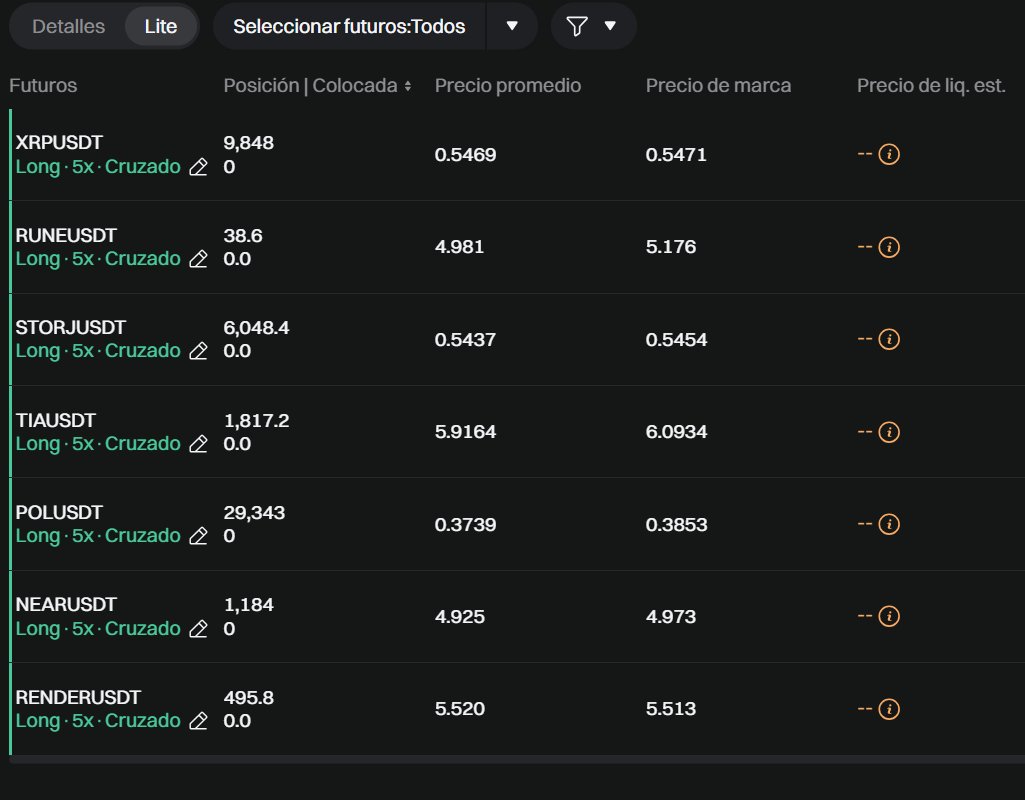Click mark price 6.0934

click(677, 432)
